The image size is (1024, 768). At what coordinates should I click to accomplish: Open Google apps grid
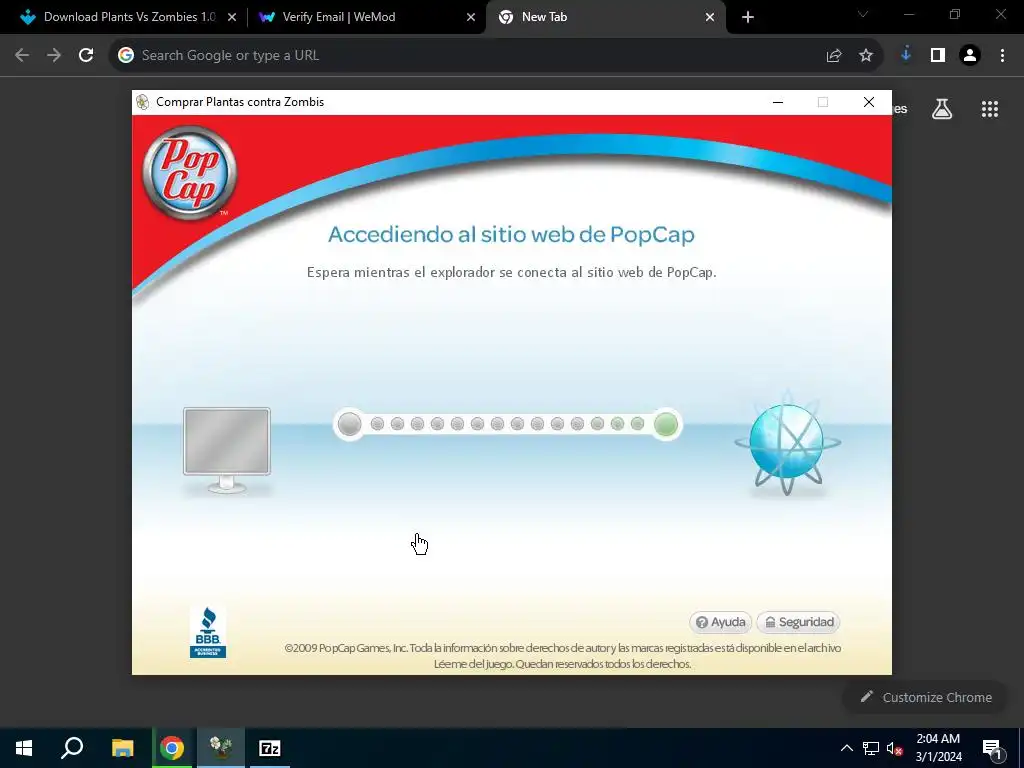pyautogui.click(x=990, y=109)
